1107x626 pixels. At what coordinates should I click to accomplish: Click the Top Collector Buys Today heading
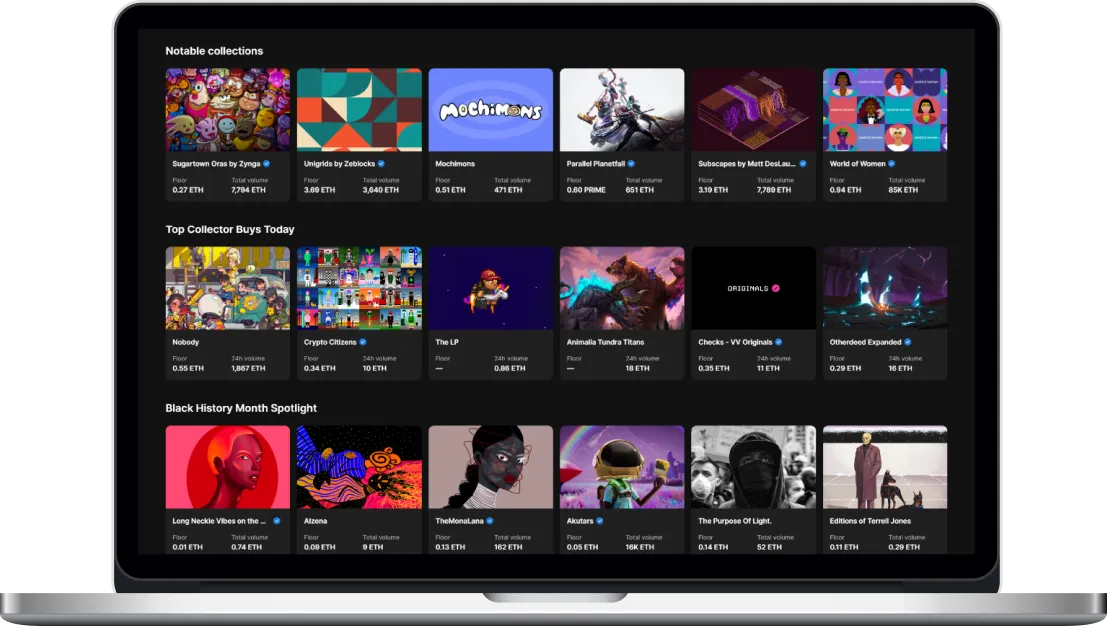(230, 229)
